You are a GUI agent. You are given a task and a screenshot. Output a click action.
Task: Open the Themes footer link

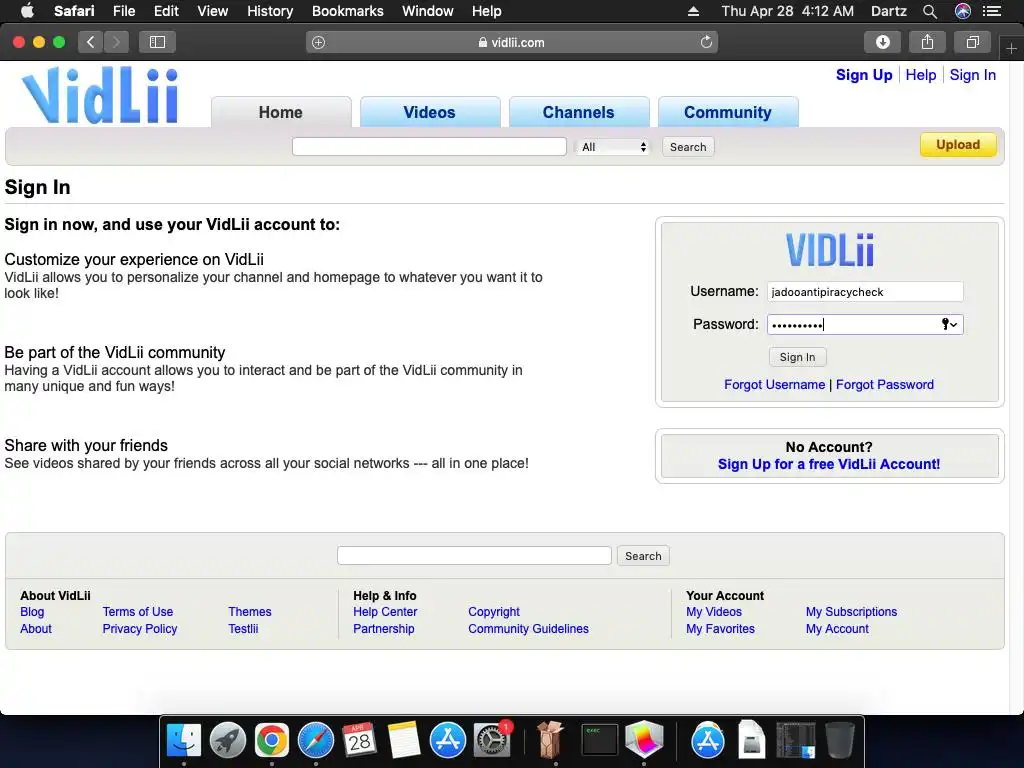(x=249, y=612)
